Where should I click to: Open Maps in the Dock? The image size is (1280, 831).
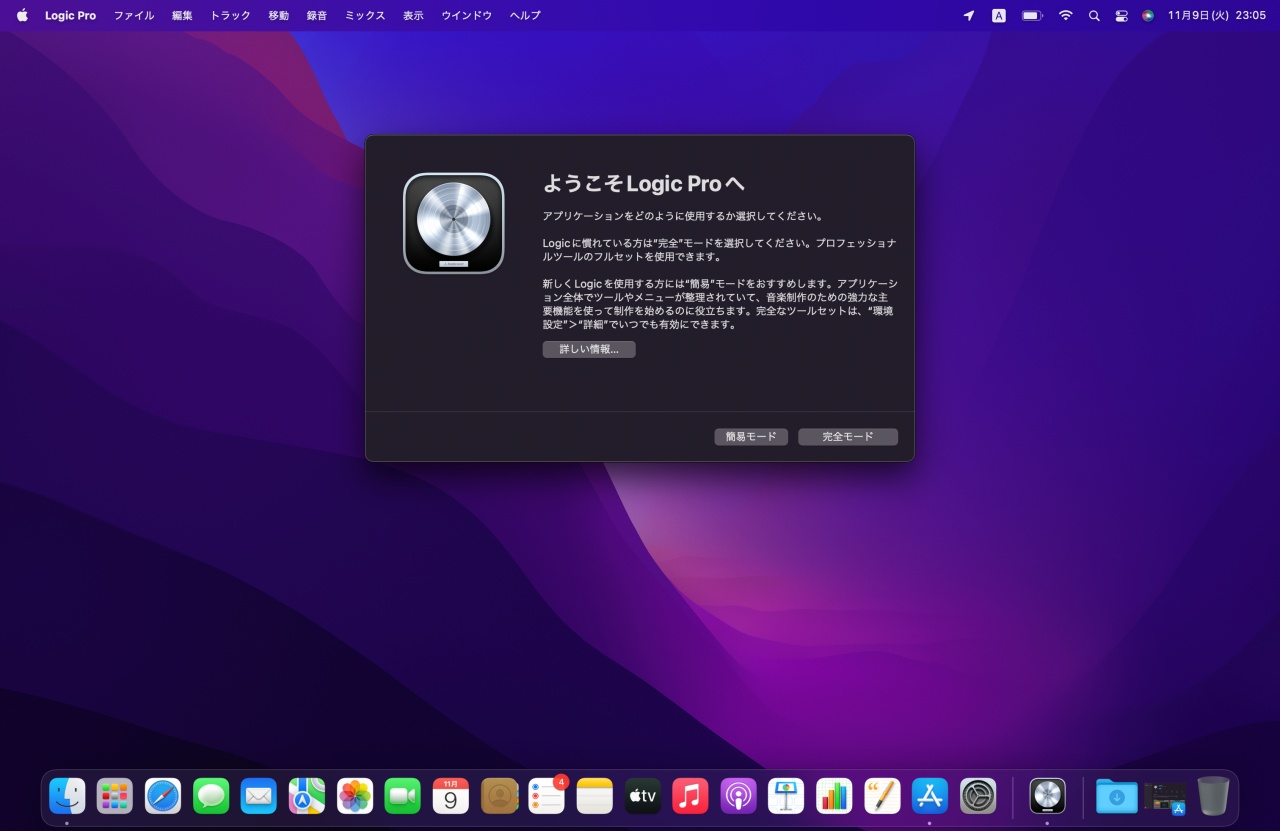307,796
